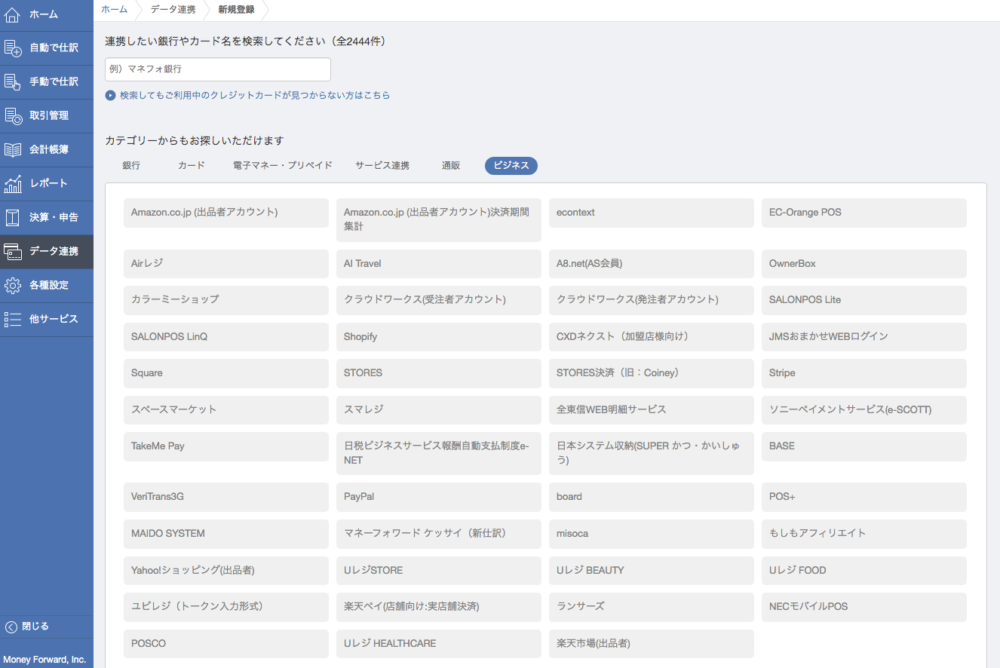
Task: Choose the スペースマーケット service
Action: click(x=226, y=410)
